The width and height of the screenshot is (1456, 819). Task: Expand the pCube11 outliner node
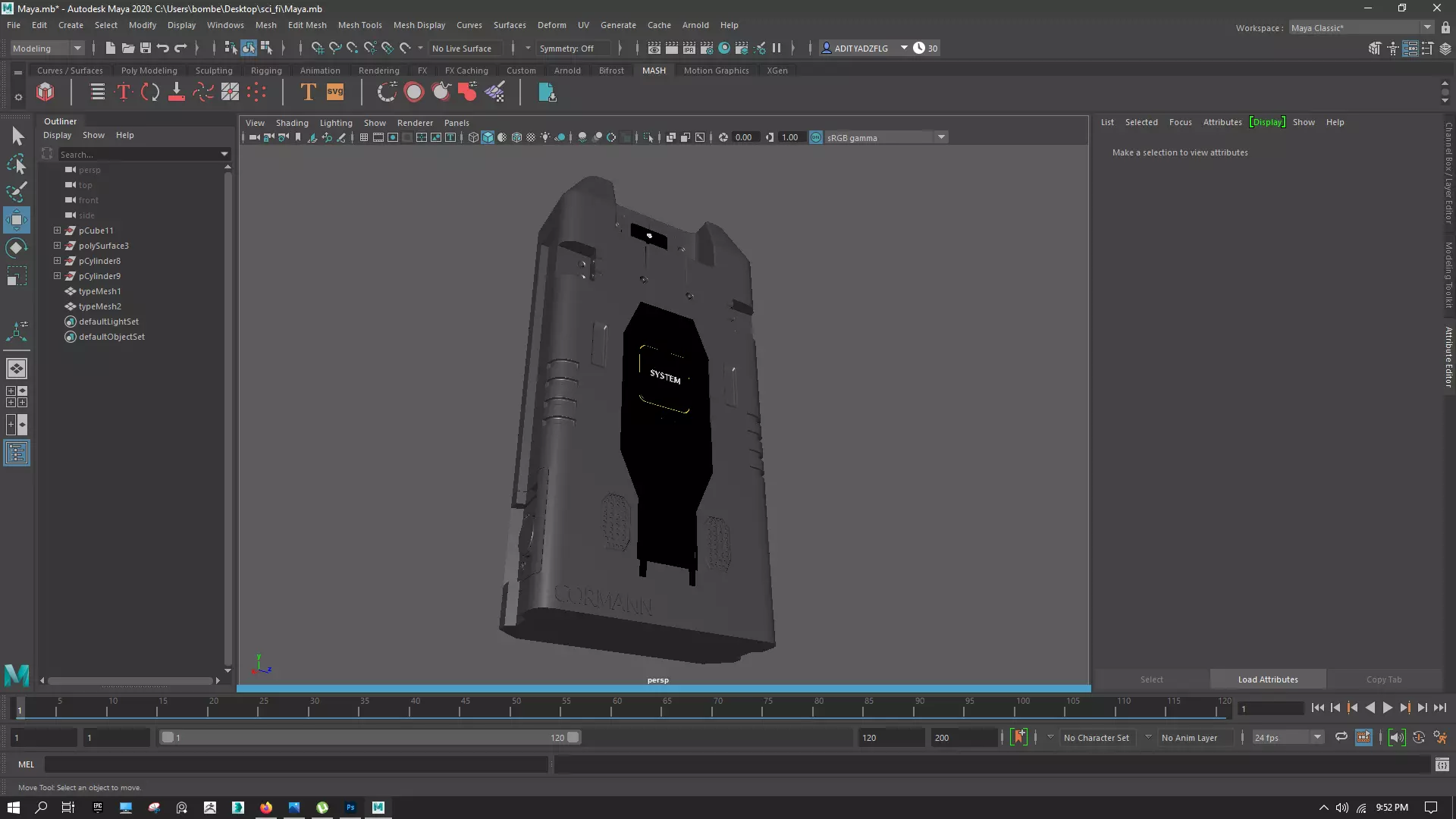pyautogui.click(x=57, y=230)
